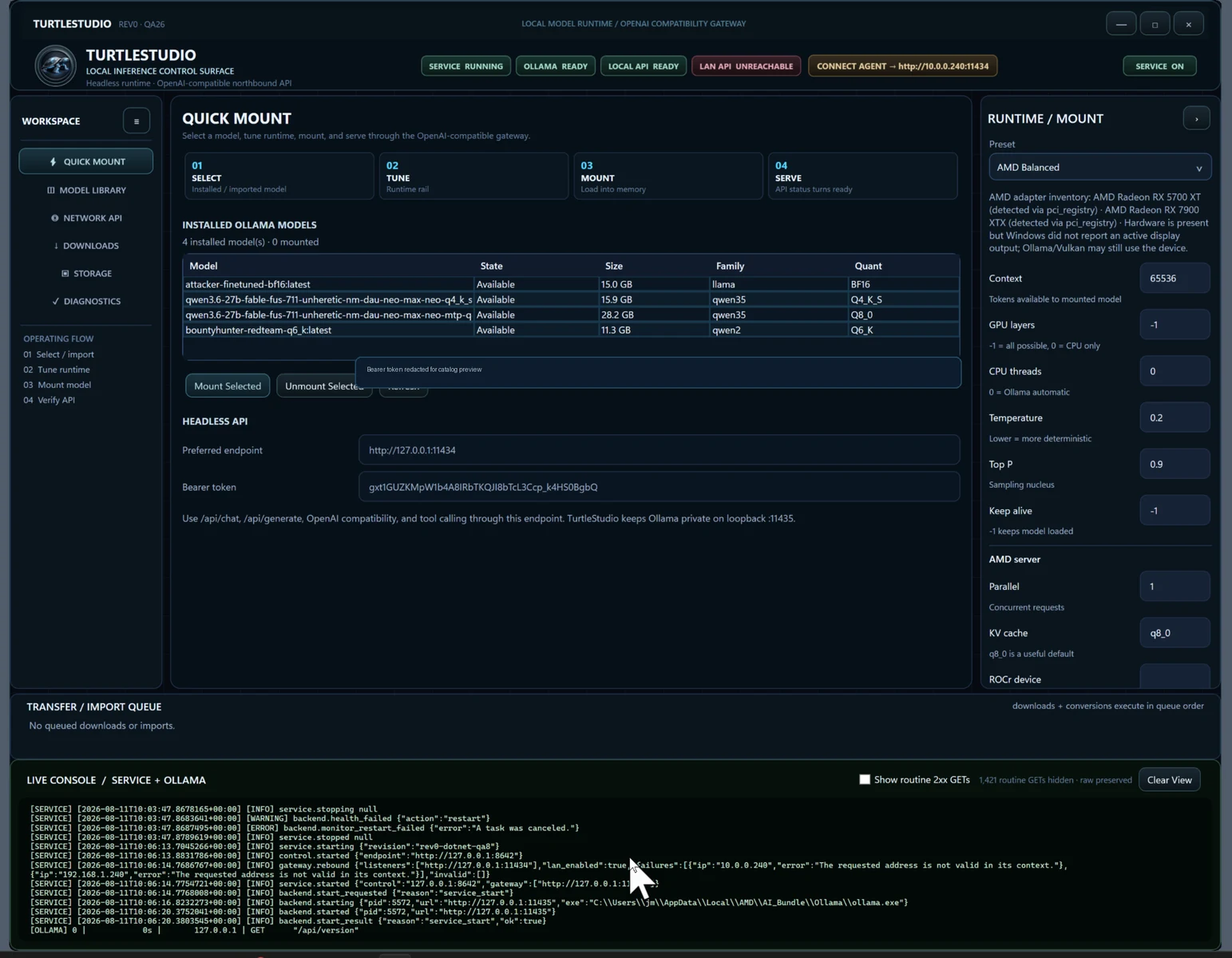Click the down-arrow icon beside Downloads

click(56, 246)
